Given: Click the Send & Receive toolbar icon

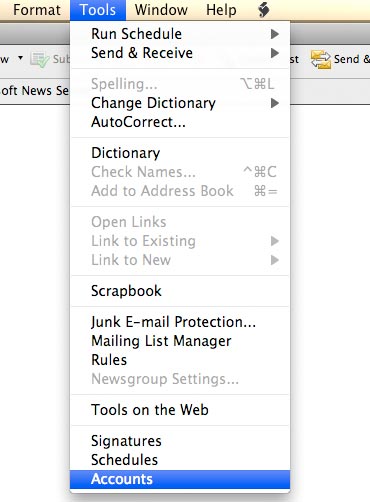Looking at the screenshot, I should pyautogui.click(x=321, y=59).
